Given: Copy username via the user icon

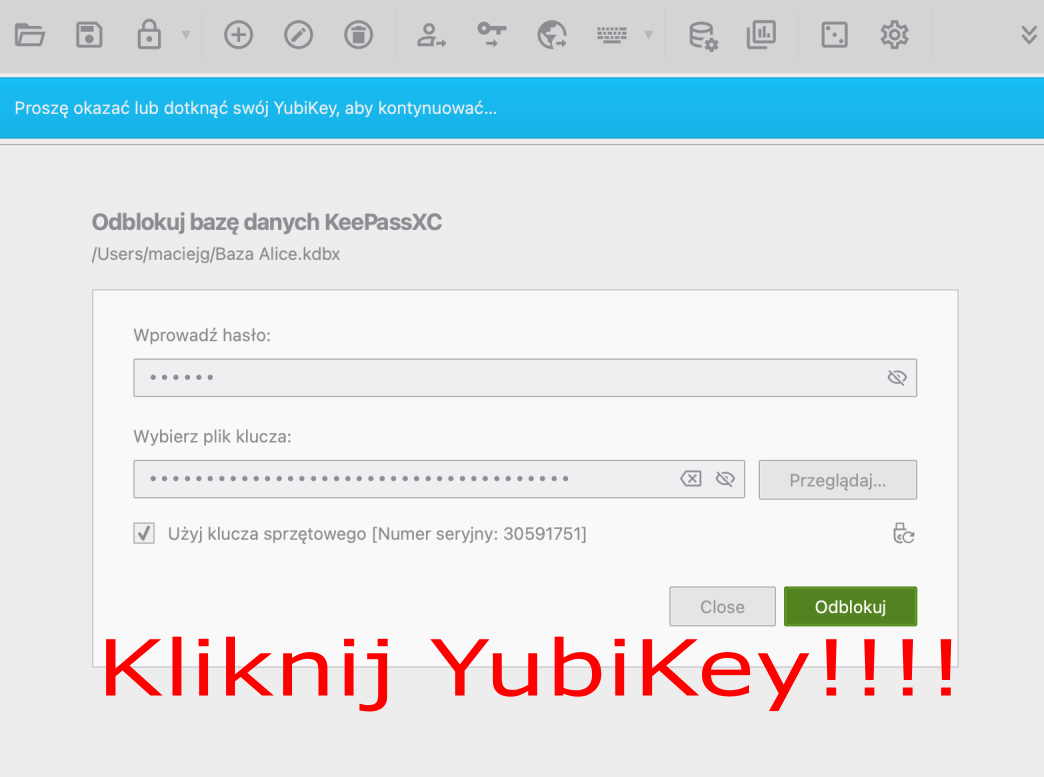Looking at the screenshot, I should click(x=432, y=35).
